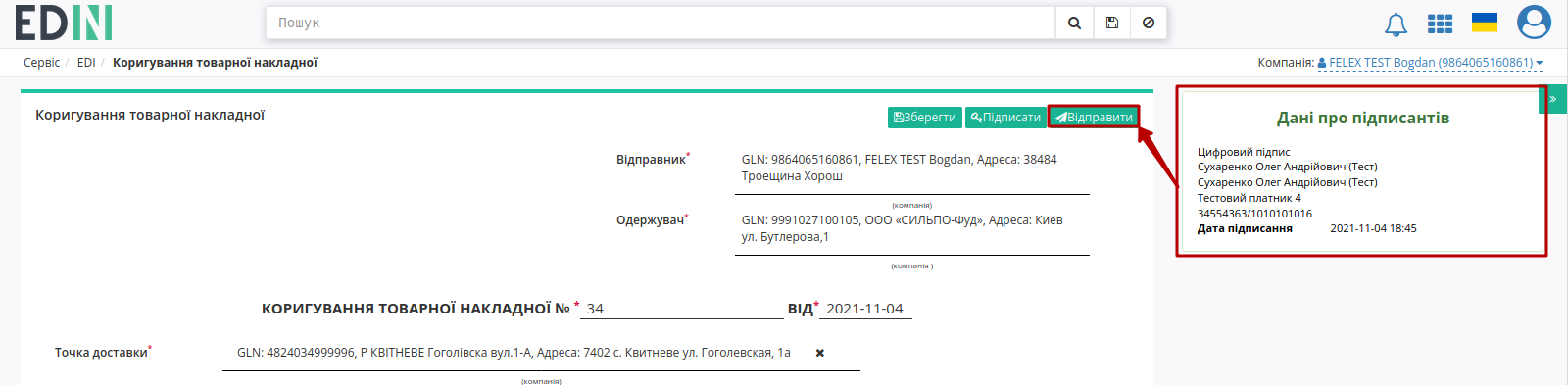Click the 34554363/1010101016 code text
1568x385 pixels.
1254,214
